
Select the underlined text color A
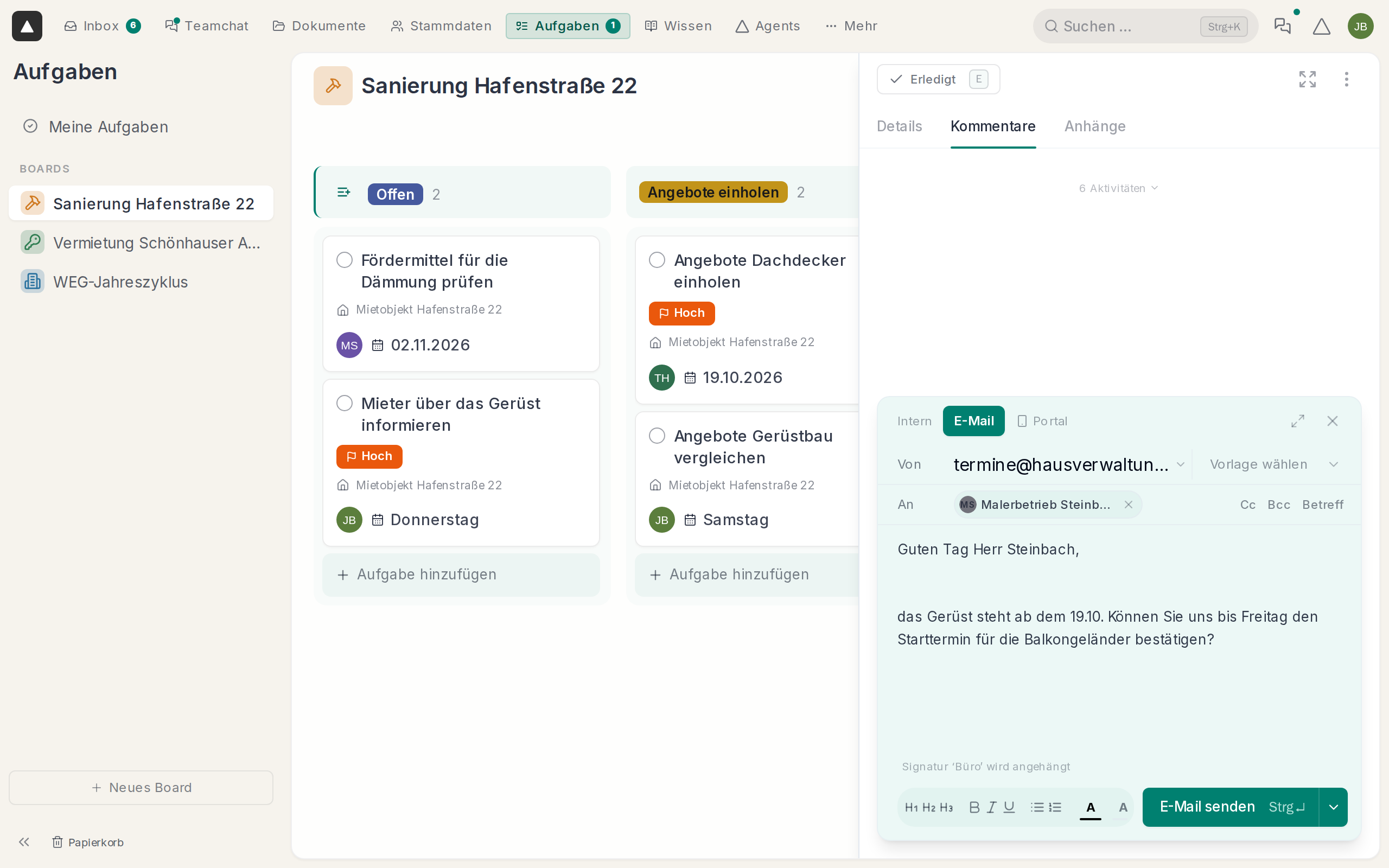(x=1091, y=807)
